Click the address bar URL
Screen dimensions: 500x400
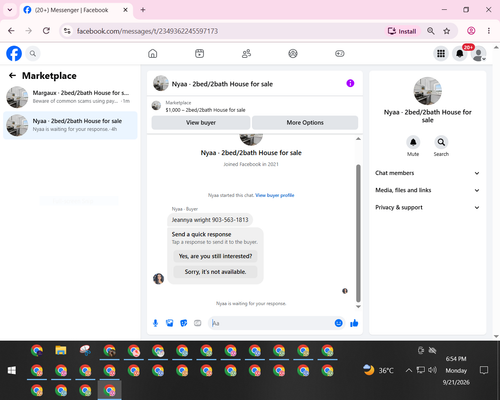[147, 31]
